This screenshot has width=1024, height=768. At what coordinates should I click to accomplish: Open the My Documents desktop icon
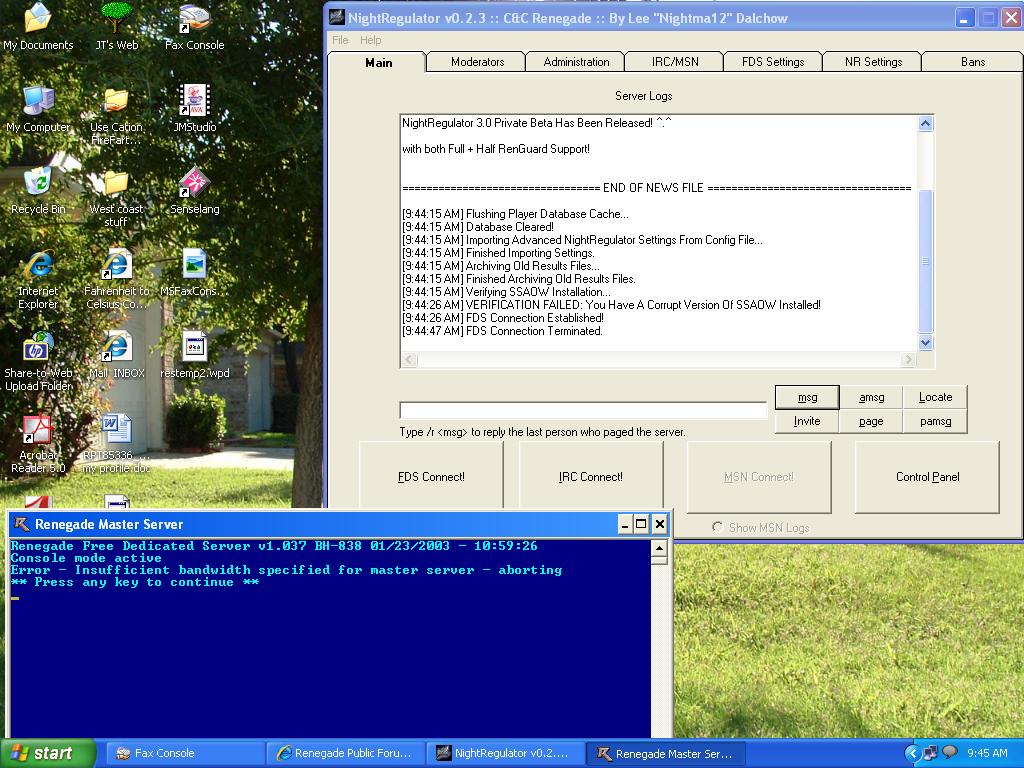pyautogui.click(x=37, y=20)
